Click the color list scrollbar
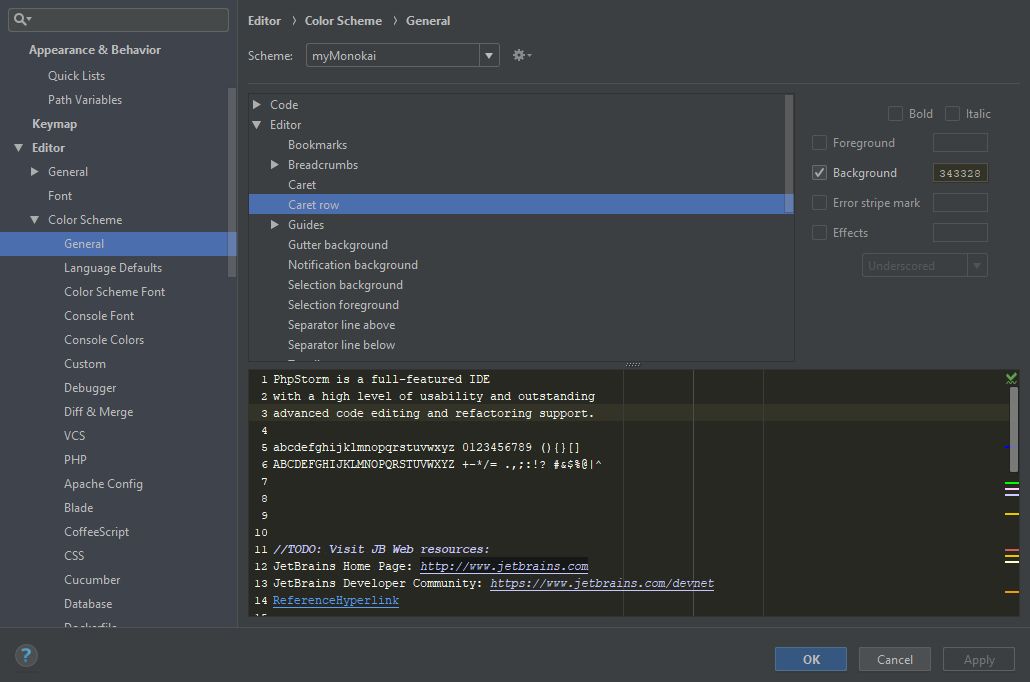The image size is (1030, 682). [x=789, y=154]
